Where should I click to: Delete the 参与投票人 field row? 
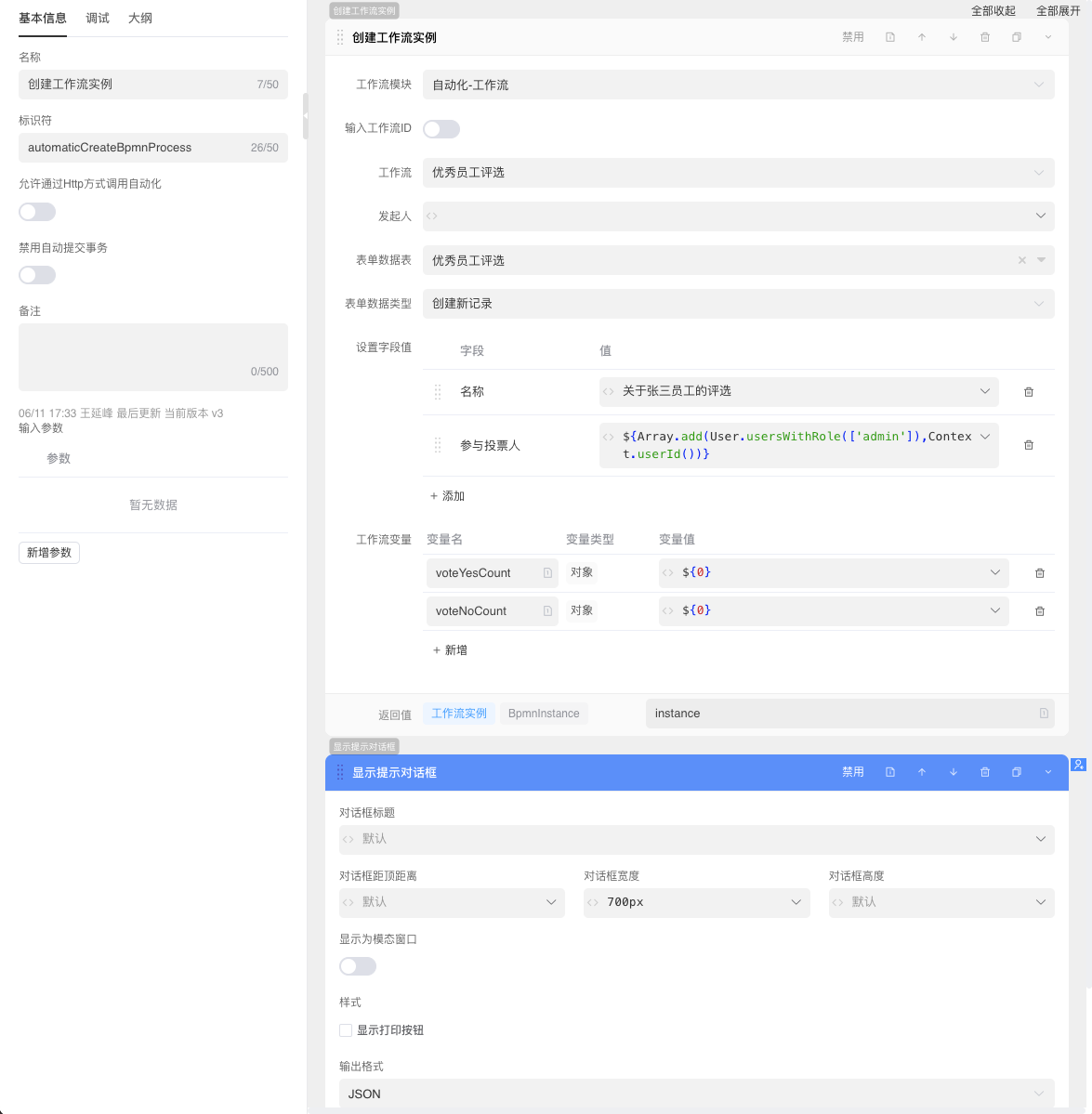pyautogui.click(x=1029, y=445)
